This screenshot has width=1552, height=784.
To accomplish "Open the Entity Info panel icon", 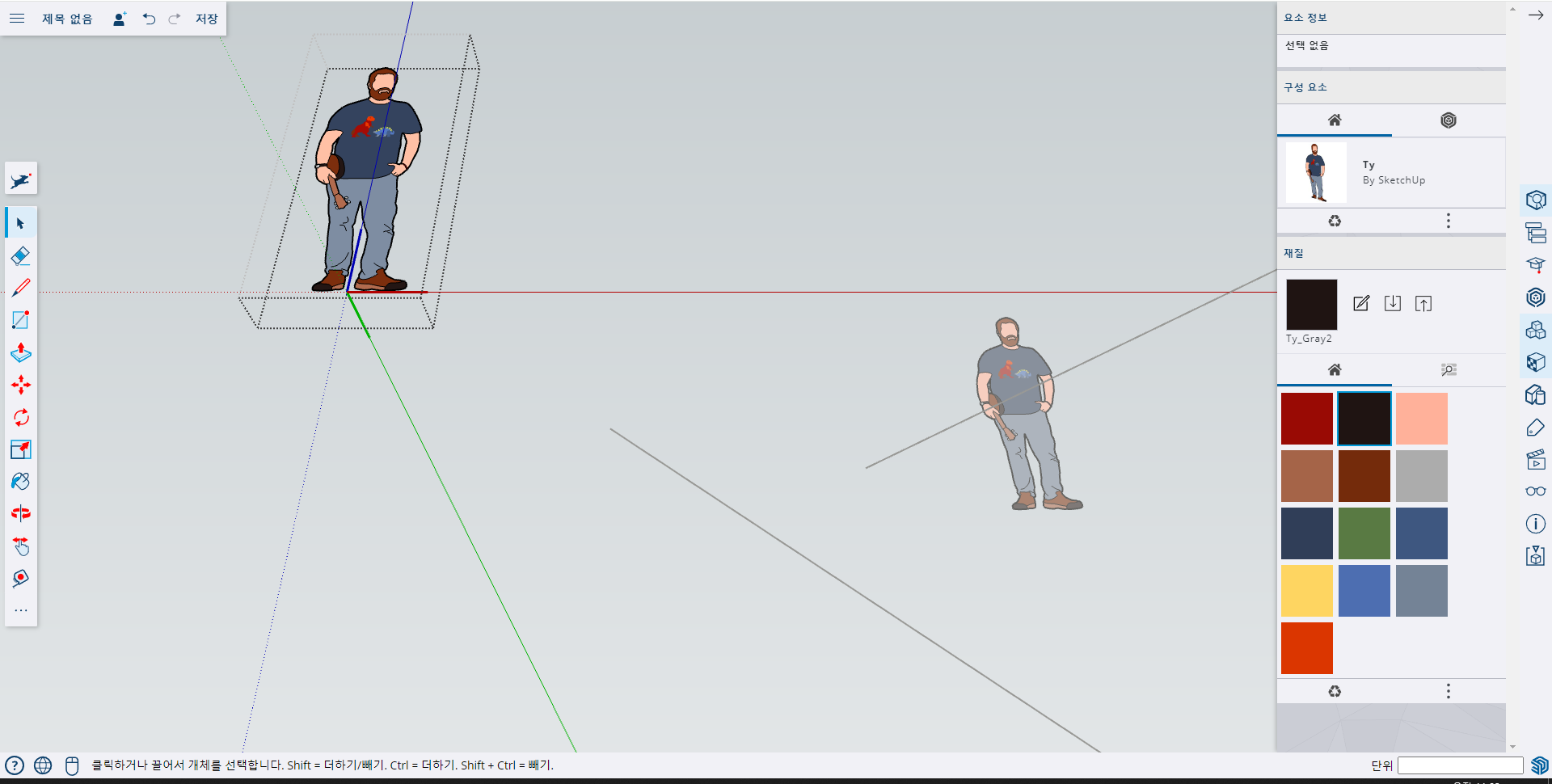I will click(1536, 200).
